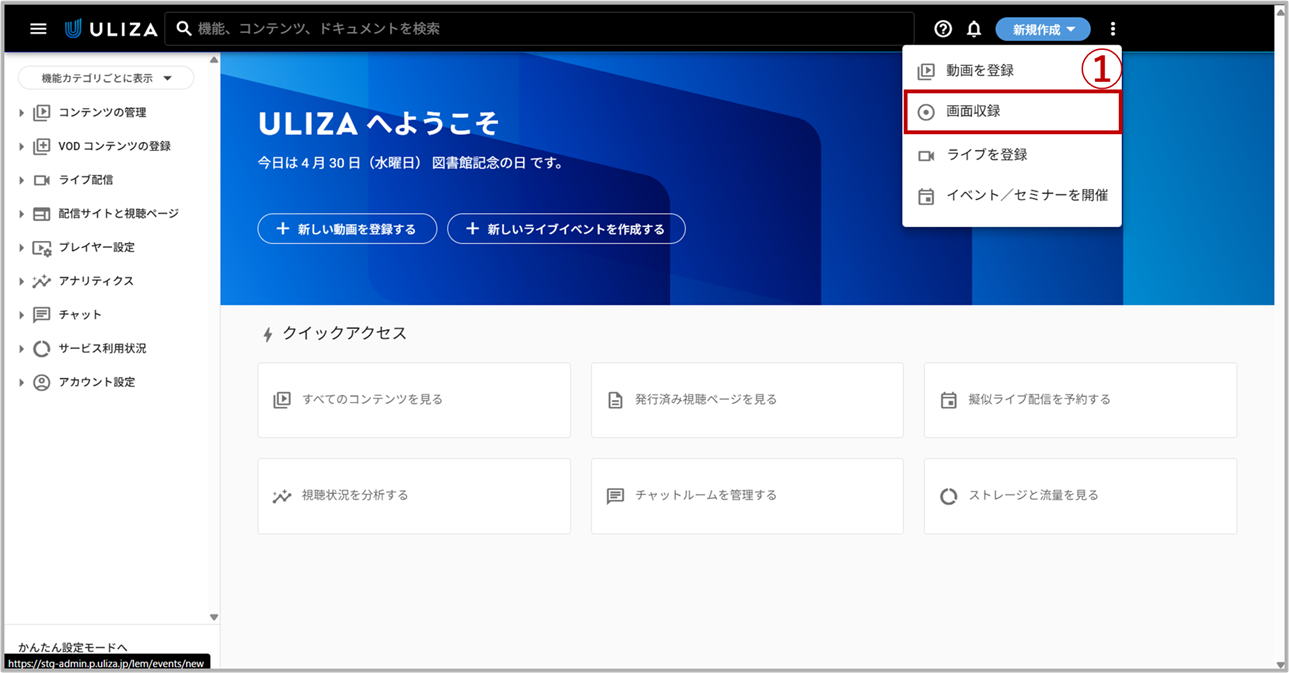Open the three-dot more options menu

(1113, 29)
